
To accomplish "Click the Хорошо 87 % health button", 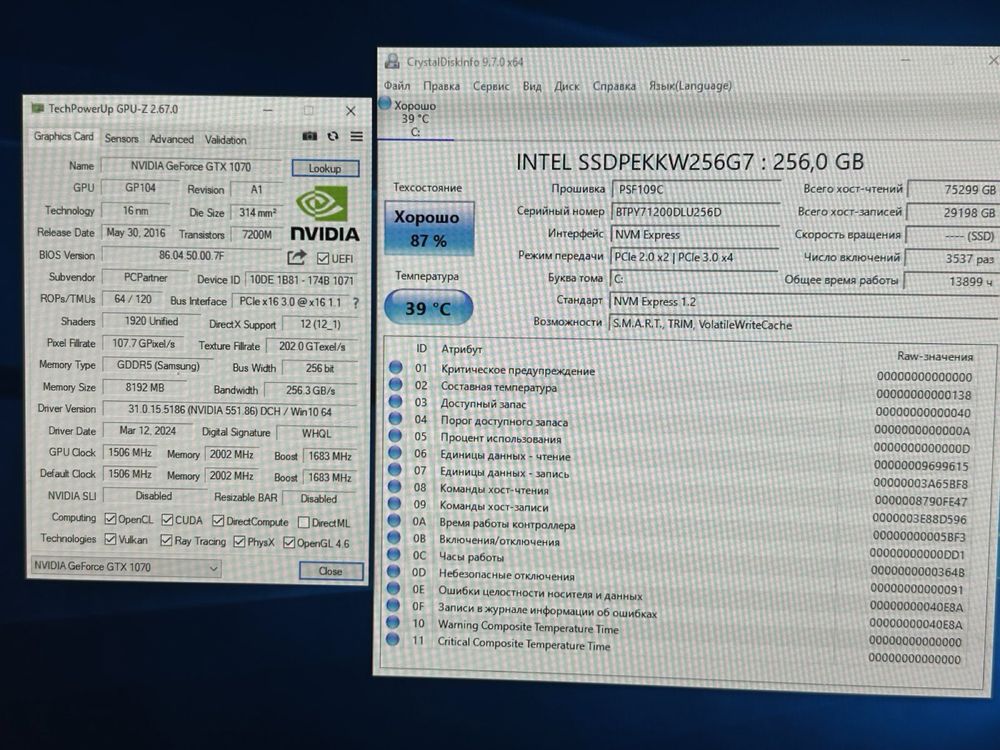I will pos(429,228).
